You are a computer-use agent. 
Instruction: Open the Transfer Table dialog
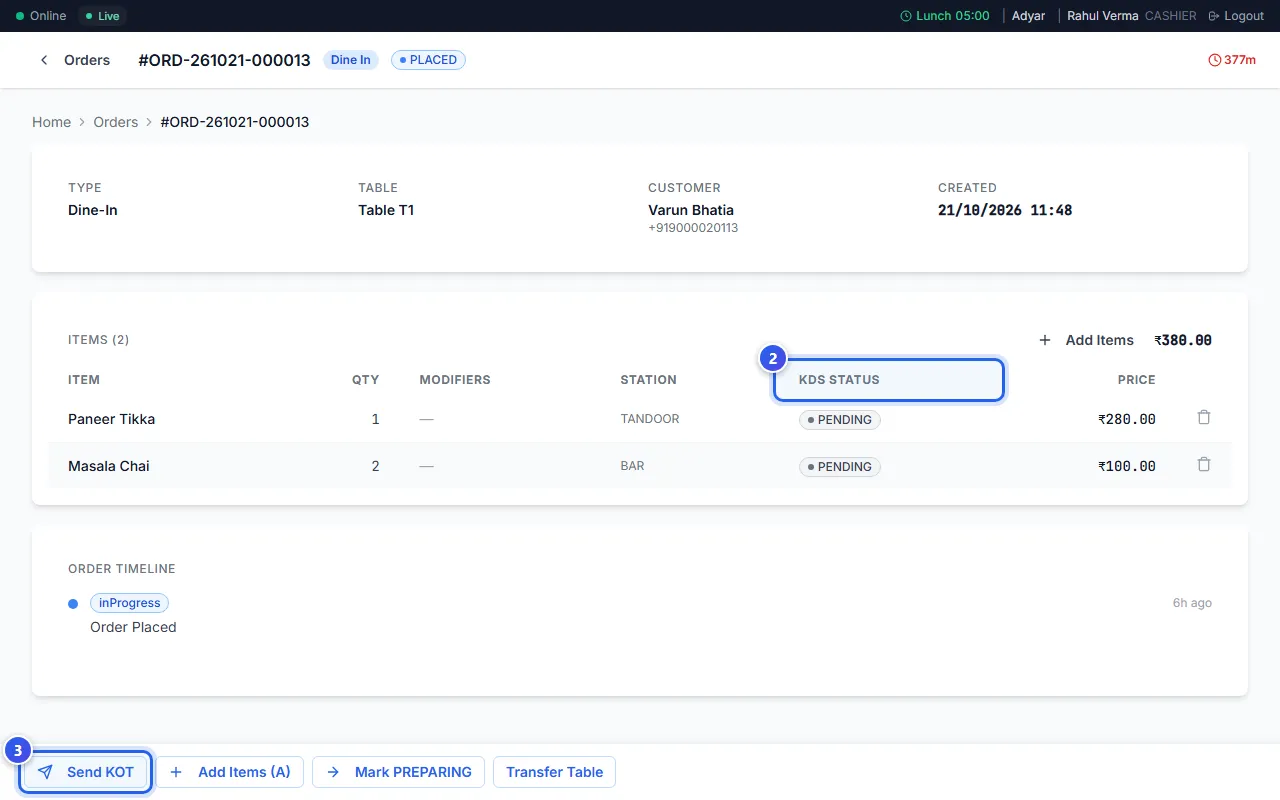[554, 772]
